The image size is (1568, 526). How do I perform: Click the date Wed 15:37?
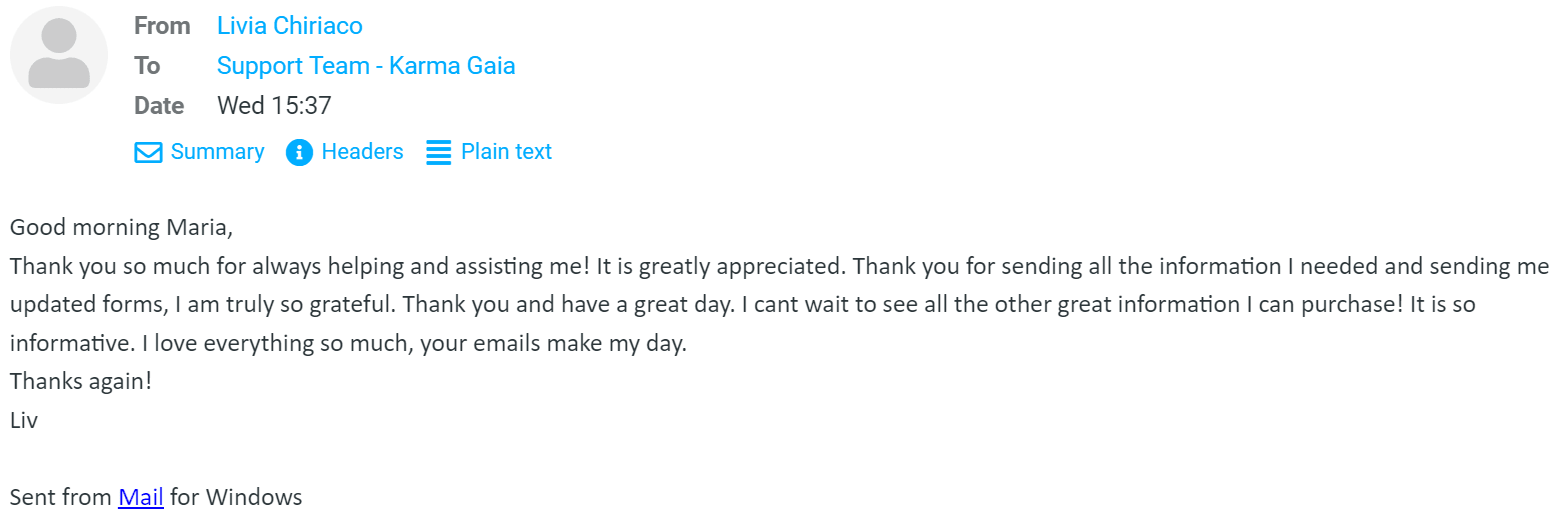point(274,106)
